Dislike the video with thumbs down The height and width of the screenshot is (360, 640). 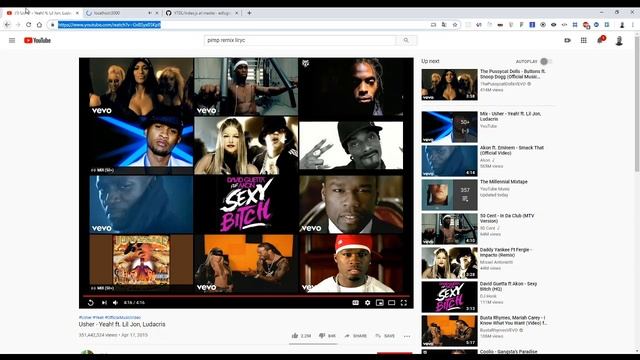[327, 336]
